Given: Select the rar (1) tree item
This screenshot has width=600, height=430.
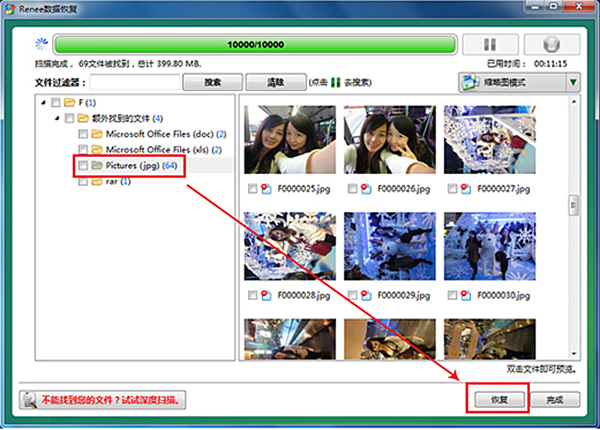Looking at the screenshot, I should click(x=118, y=181).
